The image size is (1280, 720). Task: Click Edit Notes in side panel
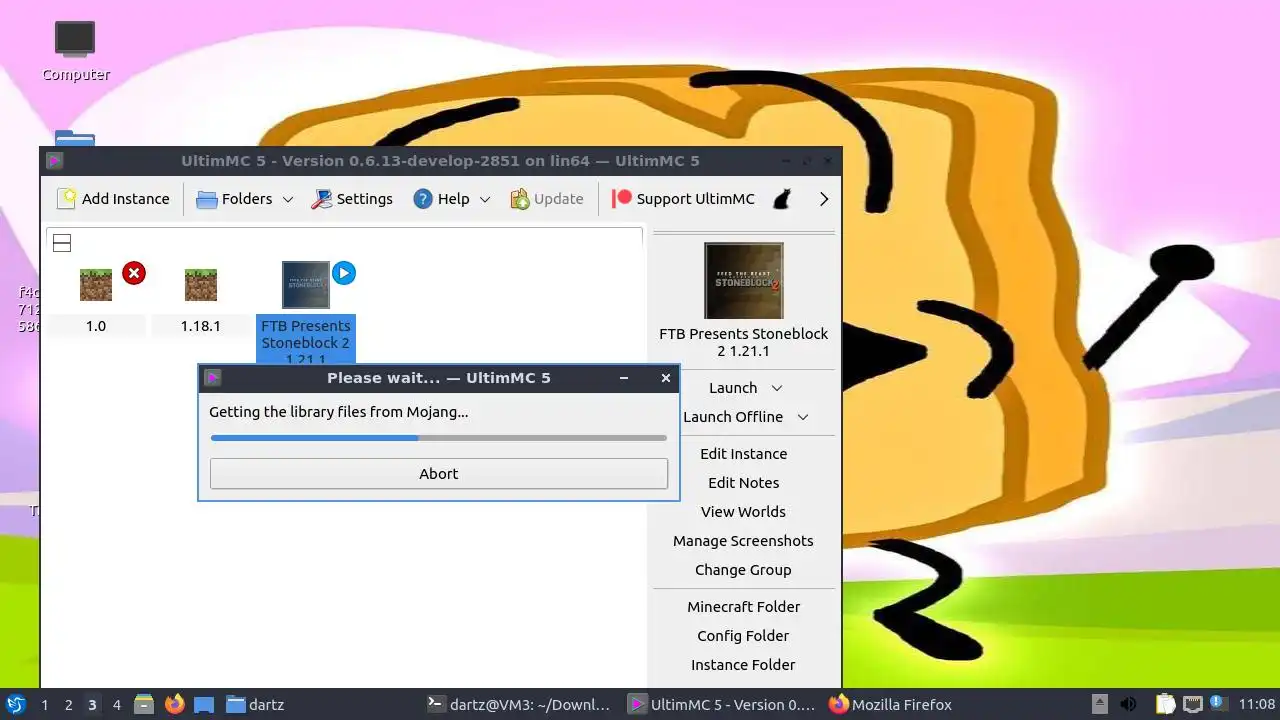743,483
